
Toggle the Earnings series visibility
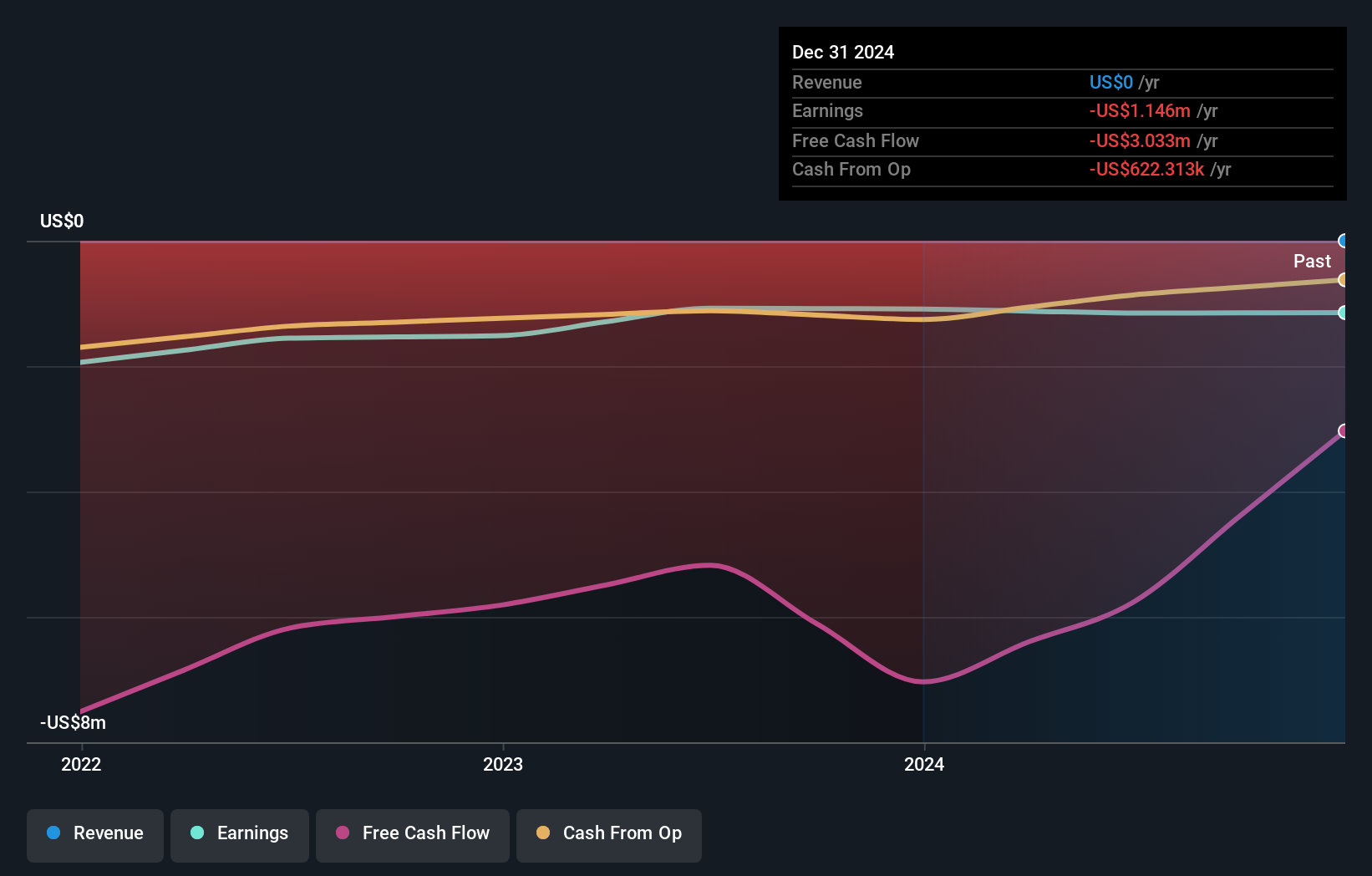pos(239,833)
